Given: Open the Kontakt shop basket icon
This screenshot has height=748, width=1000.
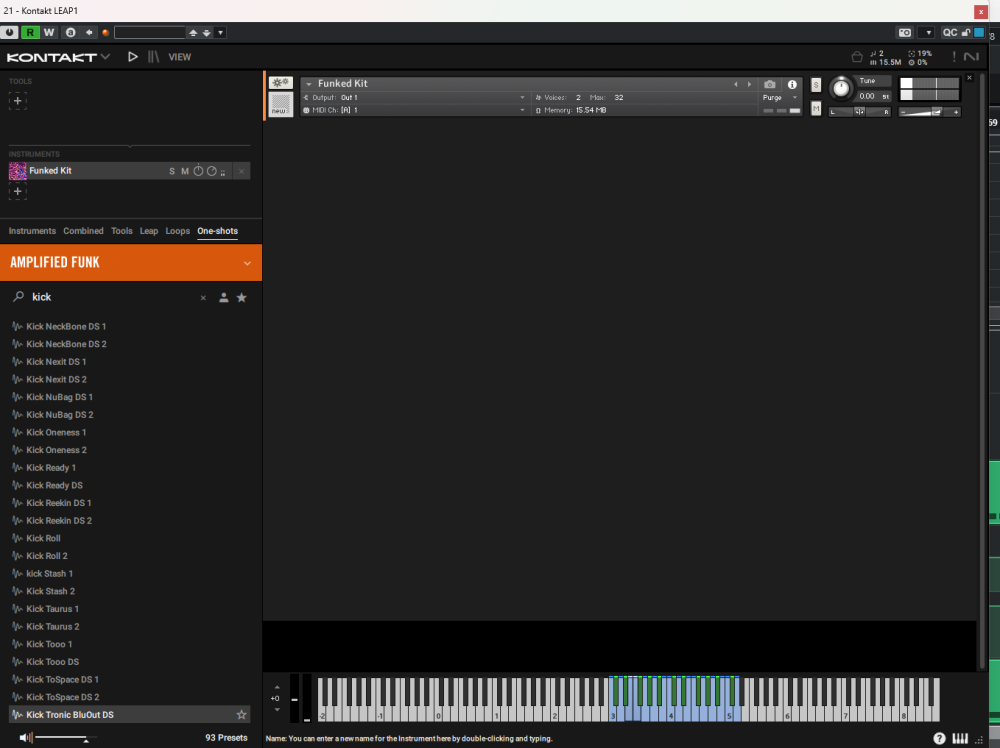Looking at the screenshot, I should (x=857, y=57).
